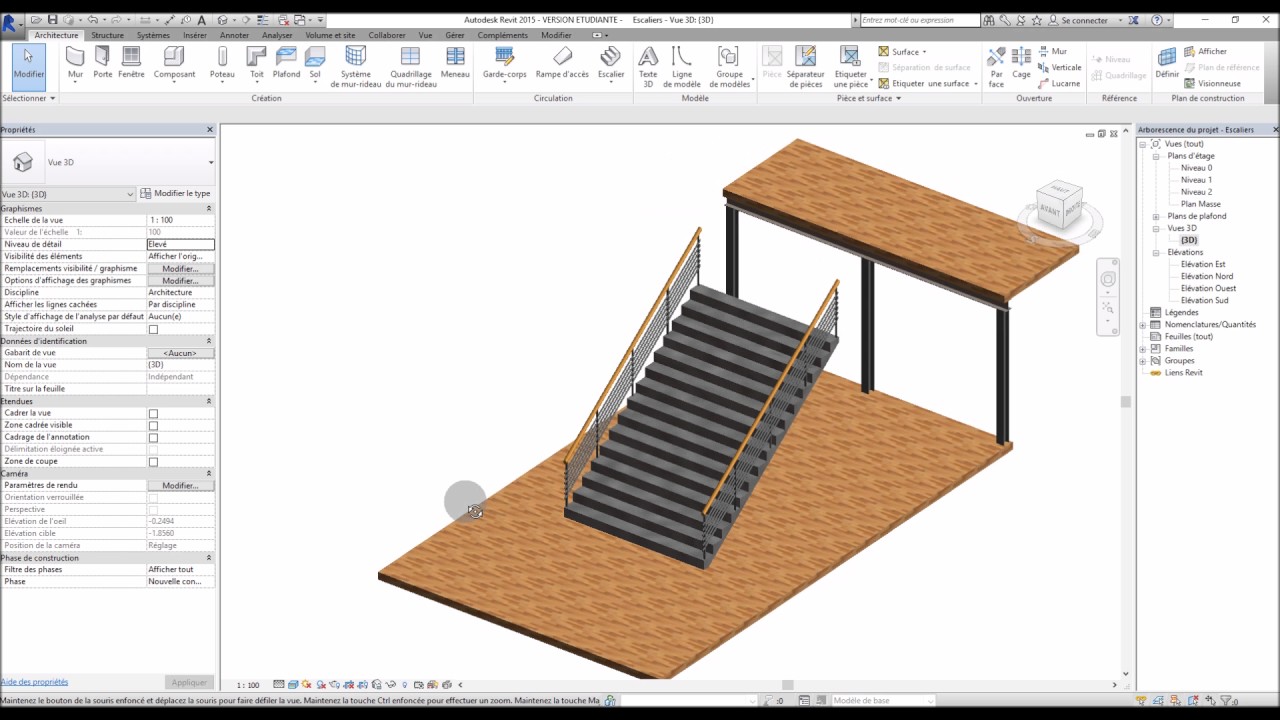The width and height of the screenshot is (1280, 720).
Task: Close the Propriétés panel
Action: 210,130
